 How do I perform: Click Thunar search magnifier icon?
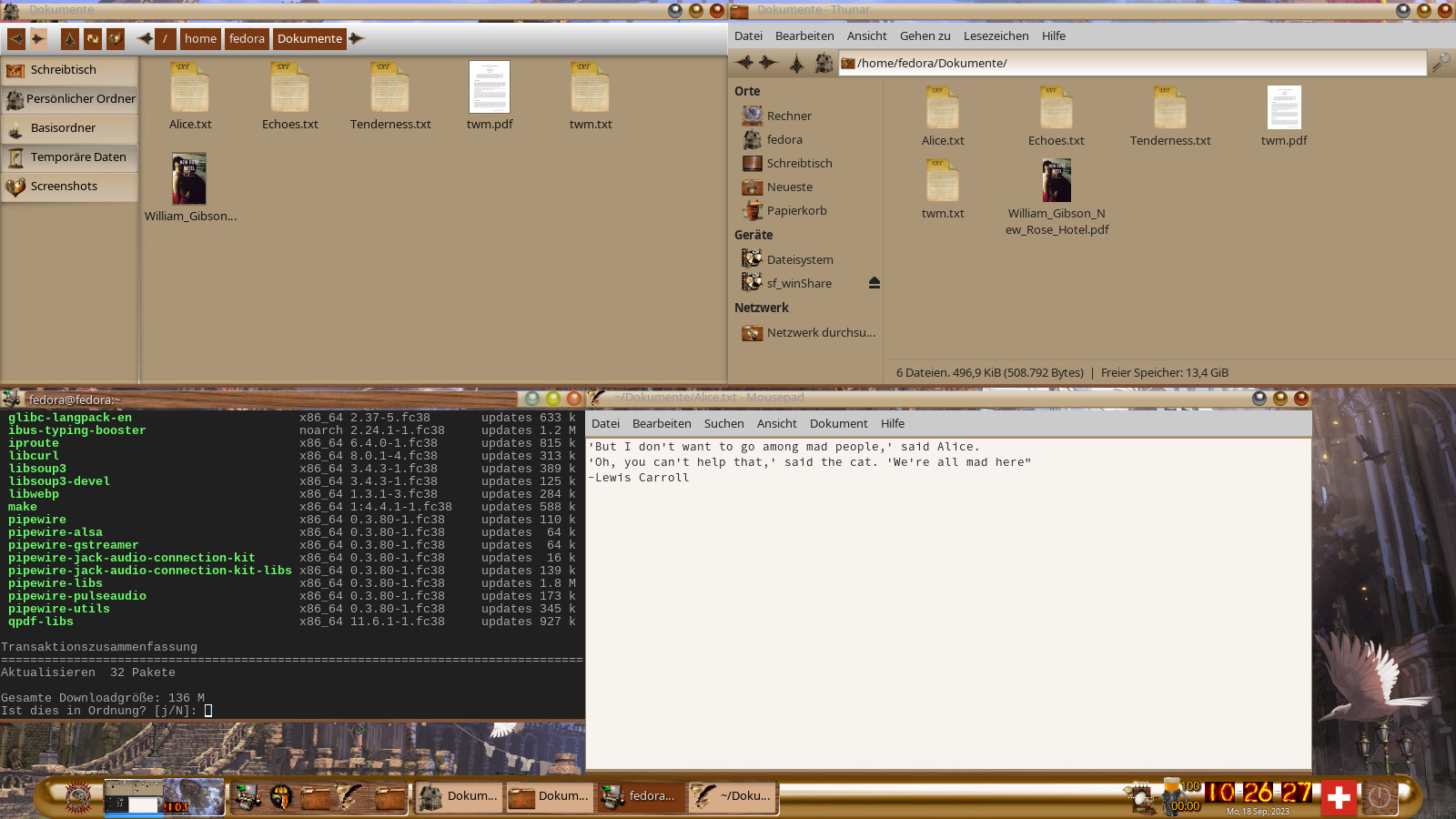tap(1441, 63)
